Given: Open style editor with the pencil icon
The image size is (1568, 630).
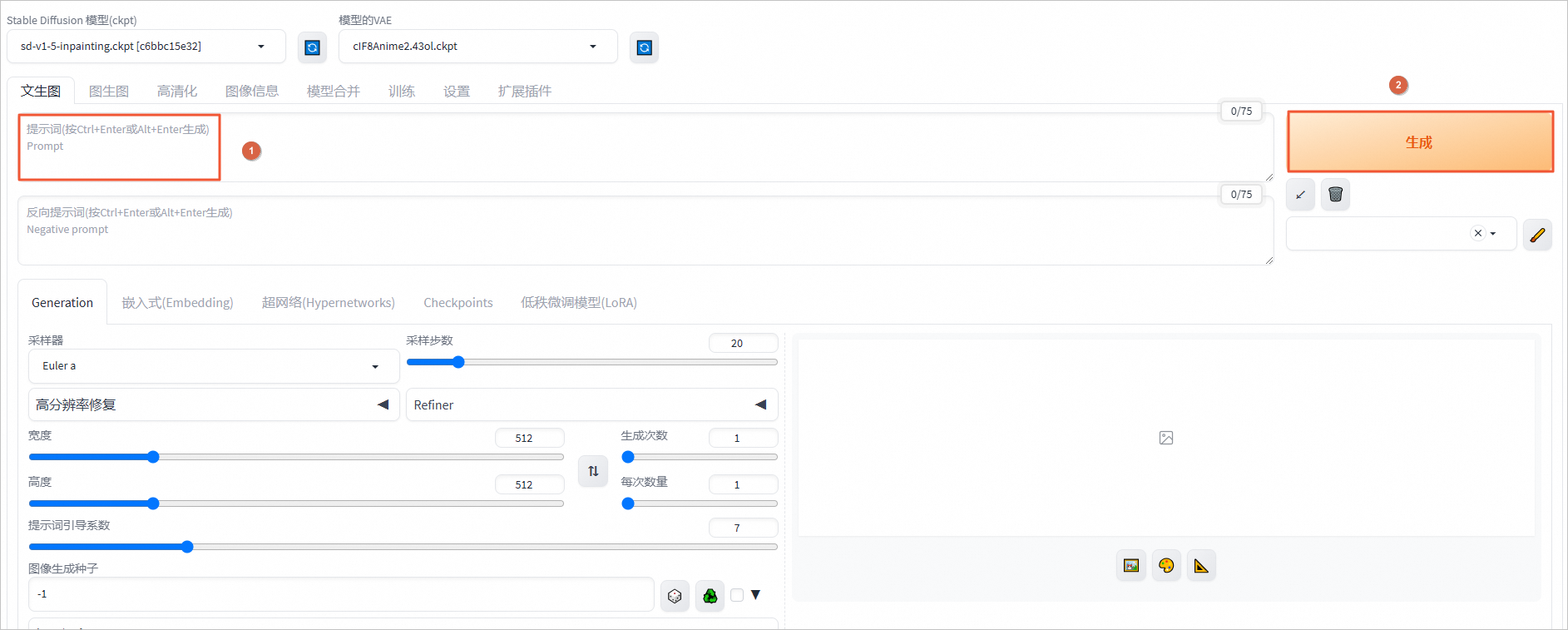Looking at the screenshot, I should point(1537,235).
